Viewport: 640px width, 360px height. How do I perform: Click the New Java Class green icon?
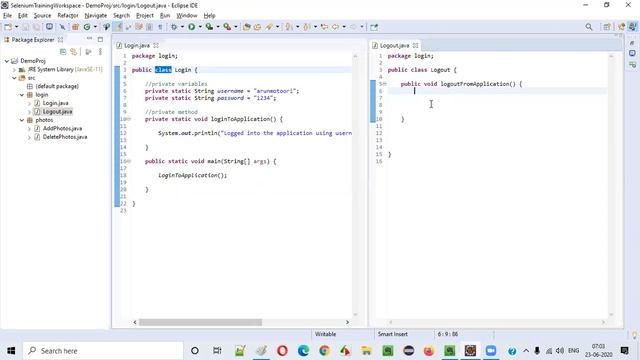pyautogui.click(x=87, y=27)
